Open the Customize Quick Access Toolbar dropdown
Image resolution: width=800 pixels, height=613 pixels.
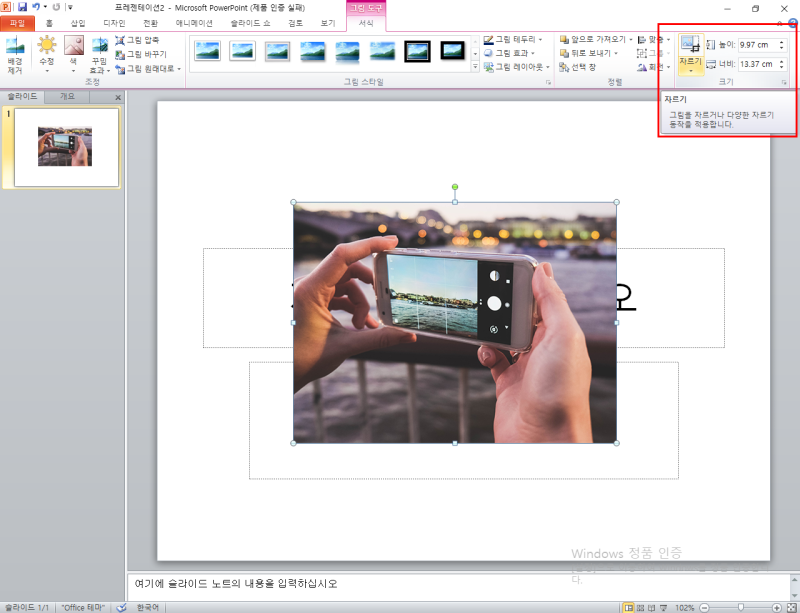70,7
